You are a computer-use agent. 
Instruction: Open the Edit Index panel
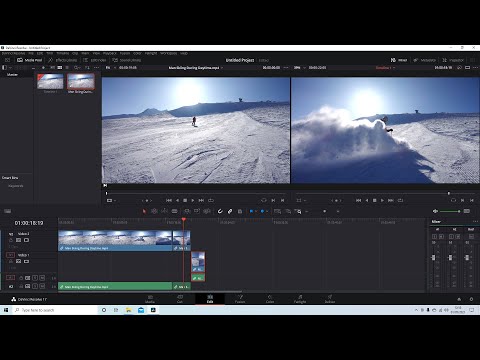(x=94, y=60)
